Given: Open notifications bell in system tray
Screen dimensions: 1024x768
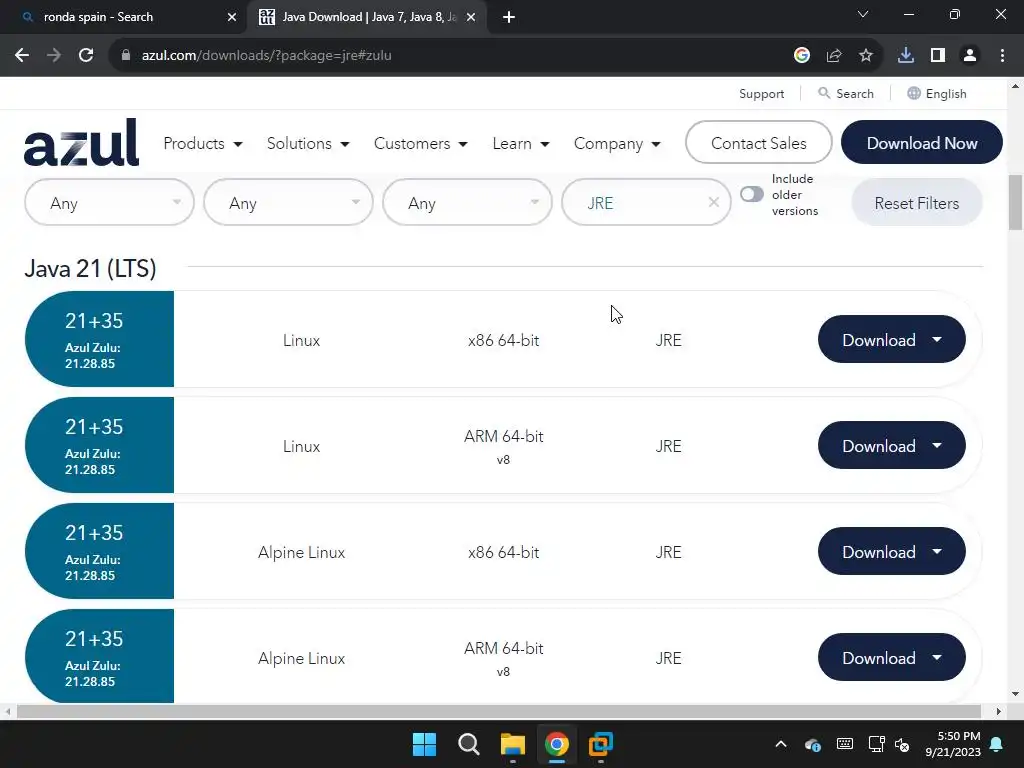Looking at the screenshot, I should [997, 744].
